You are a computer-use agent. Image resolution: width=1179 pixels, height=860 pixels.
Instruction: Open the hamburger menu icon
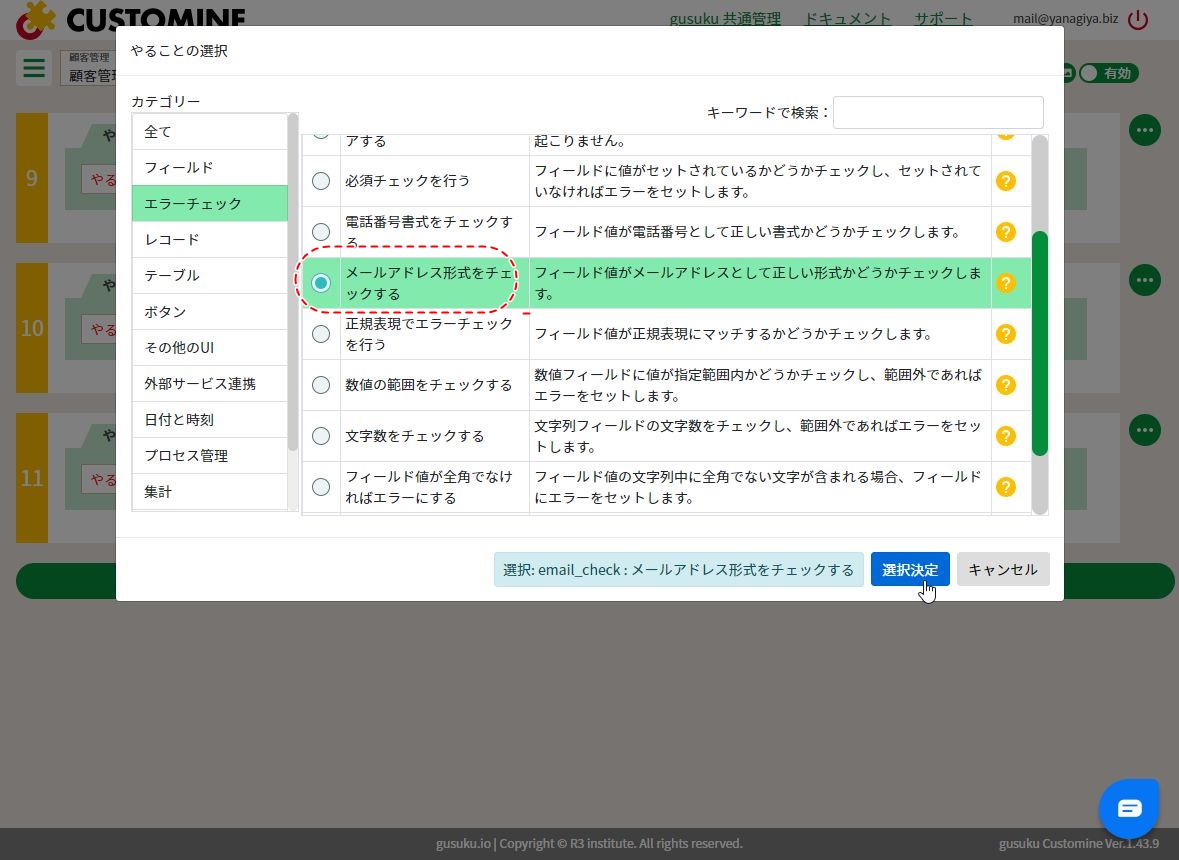tap(34, 68)
